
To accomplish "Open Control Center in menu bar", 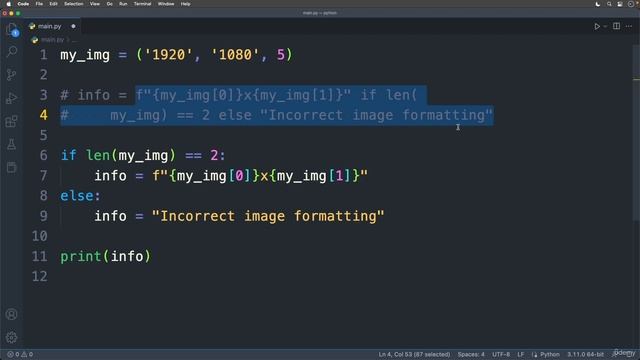I will (620, 4).
